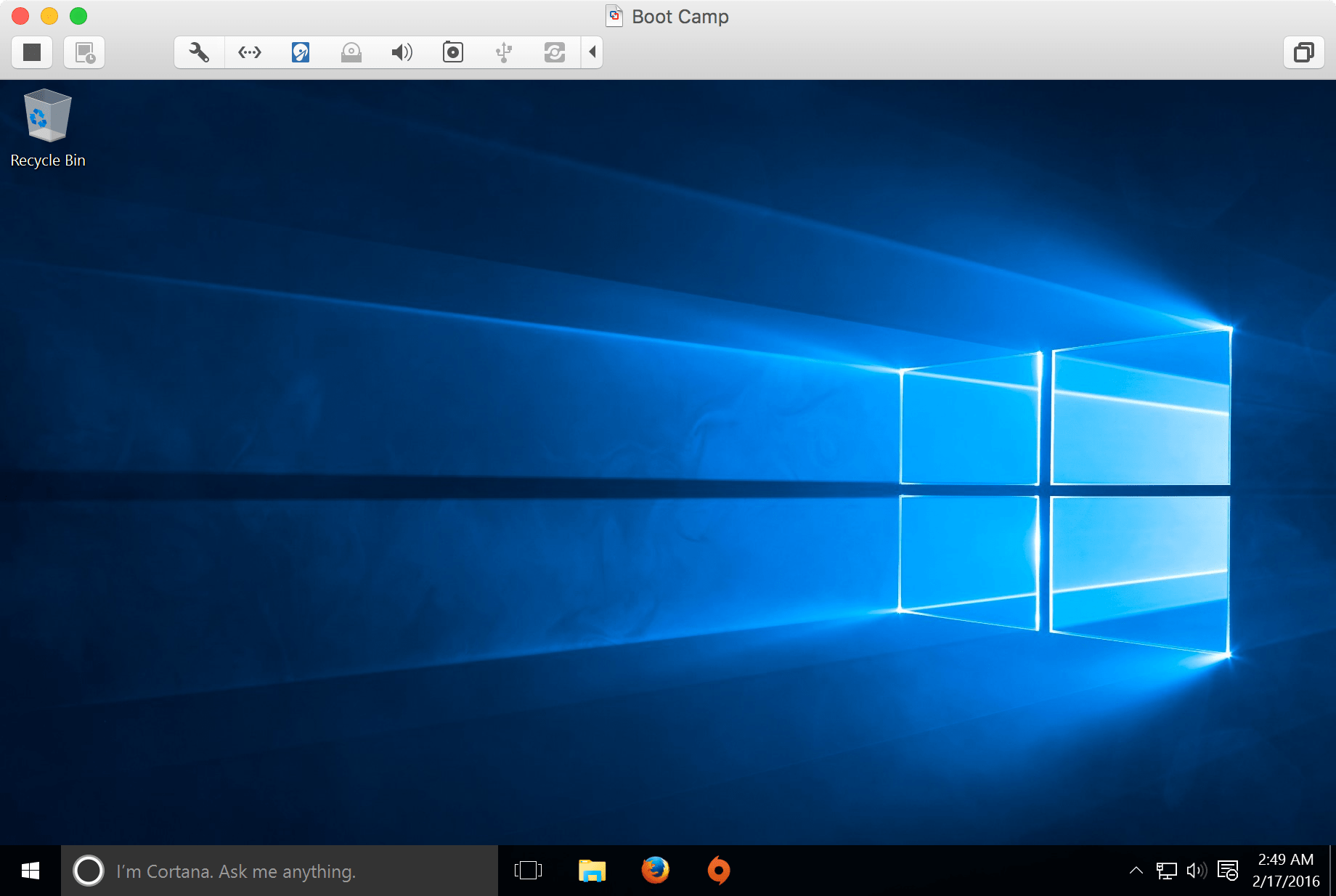This screenshot has height=896, width=1336.
Task: Open Origin from the taskbar
Action: click(718, 871)
